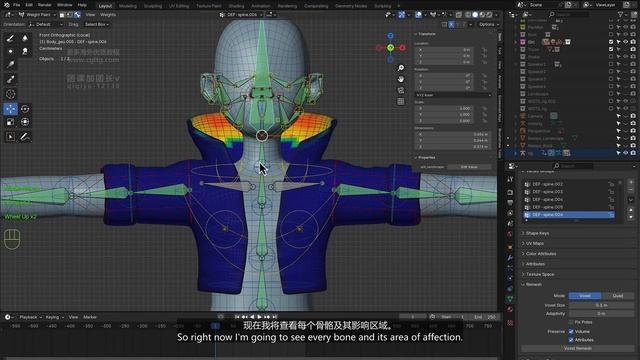The height and width of the screenshot is (360, 640).
Task: Open the Object Data green triangle tab
Action: coord(510,299)
